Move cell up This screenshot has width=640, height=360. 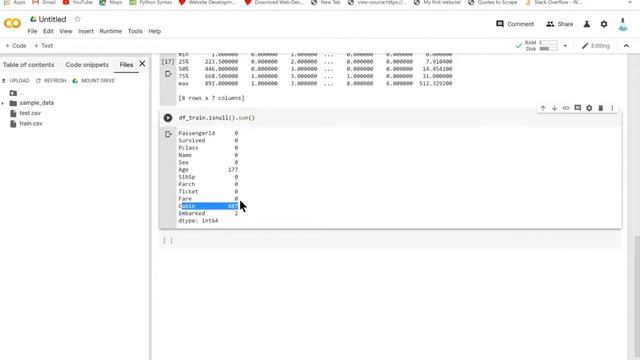point(543,108)
